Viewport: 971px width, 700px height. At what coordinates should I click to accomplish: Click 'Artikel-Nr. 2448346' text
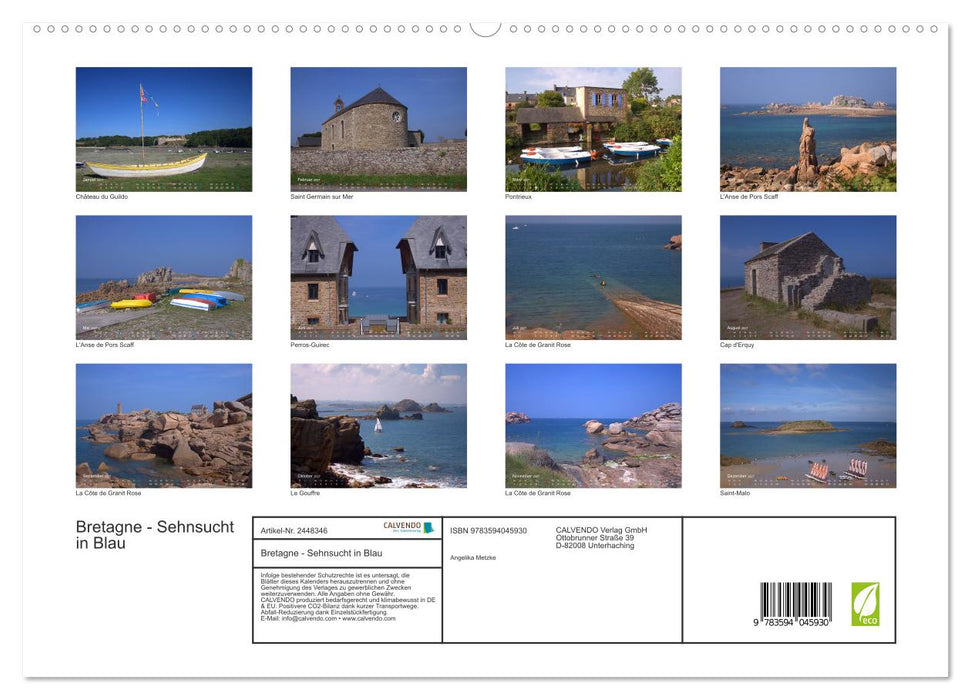point(294,531)
